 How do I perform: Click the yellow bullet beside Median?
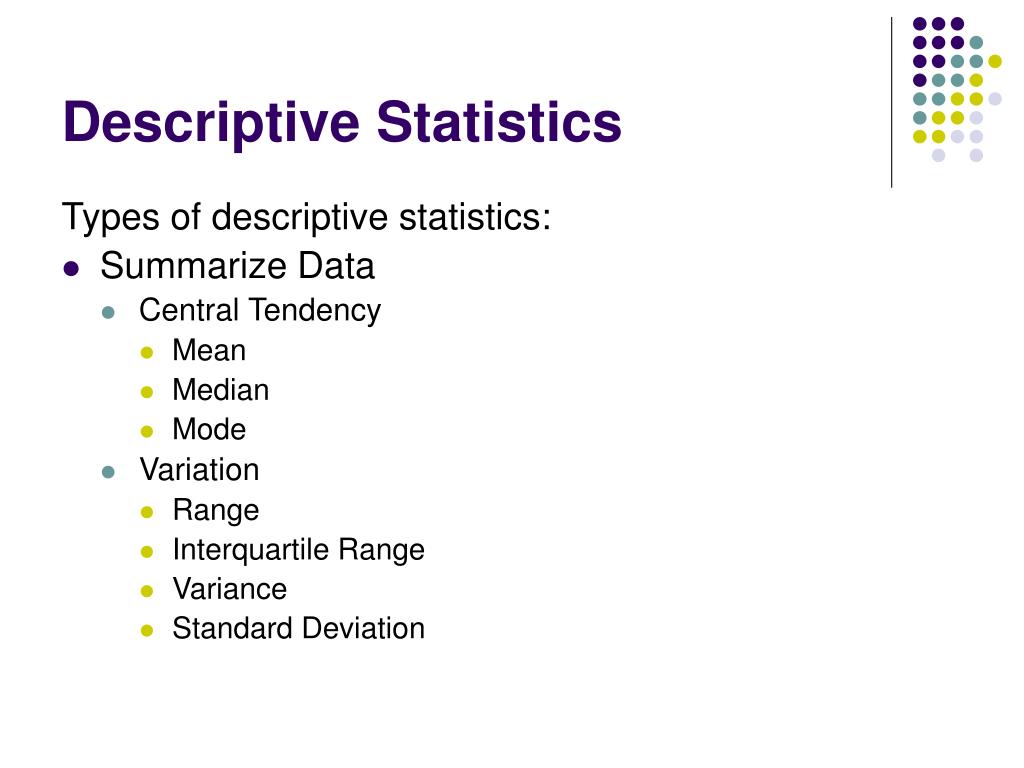[147, 392]
